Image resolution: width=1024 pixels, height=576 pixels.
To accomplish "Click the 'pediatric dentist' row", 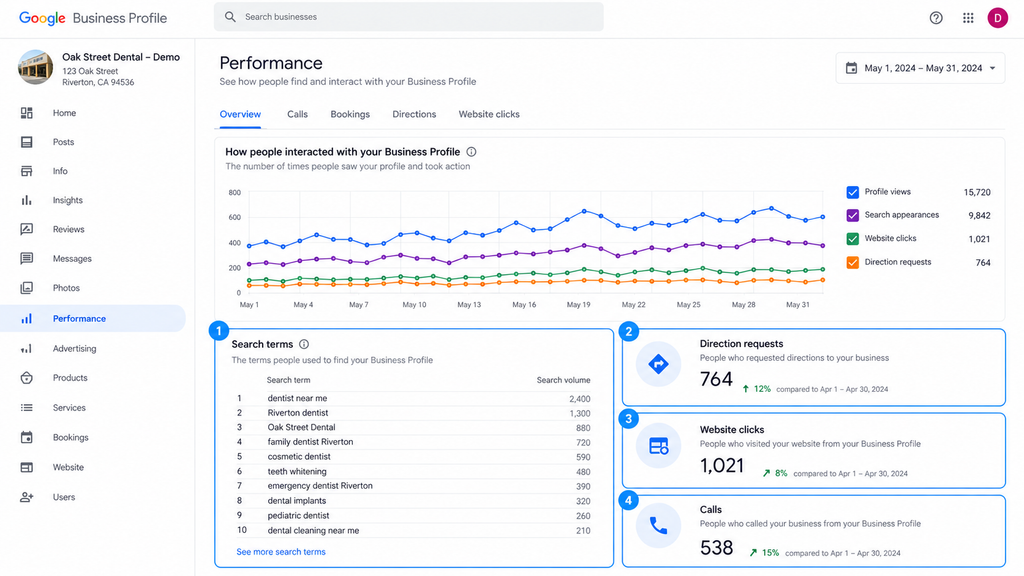I will pyautogui.click(x=413, y=515).
